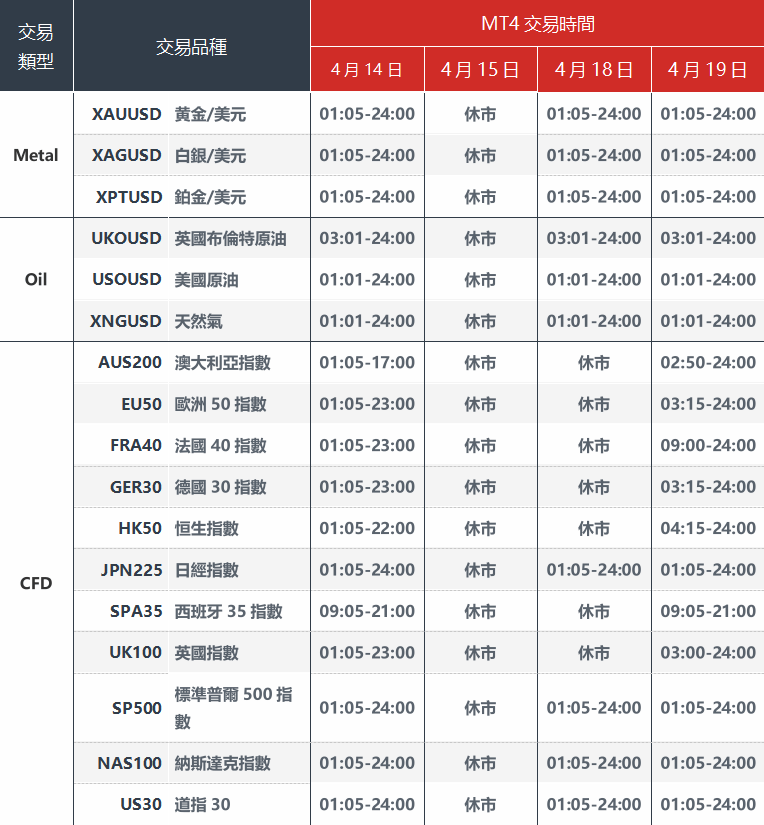This screenshot has height=825, width=764.
Task: Select 英國指數 description
Action: point(206,652)
